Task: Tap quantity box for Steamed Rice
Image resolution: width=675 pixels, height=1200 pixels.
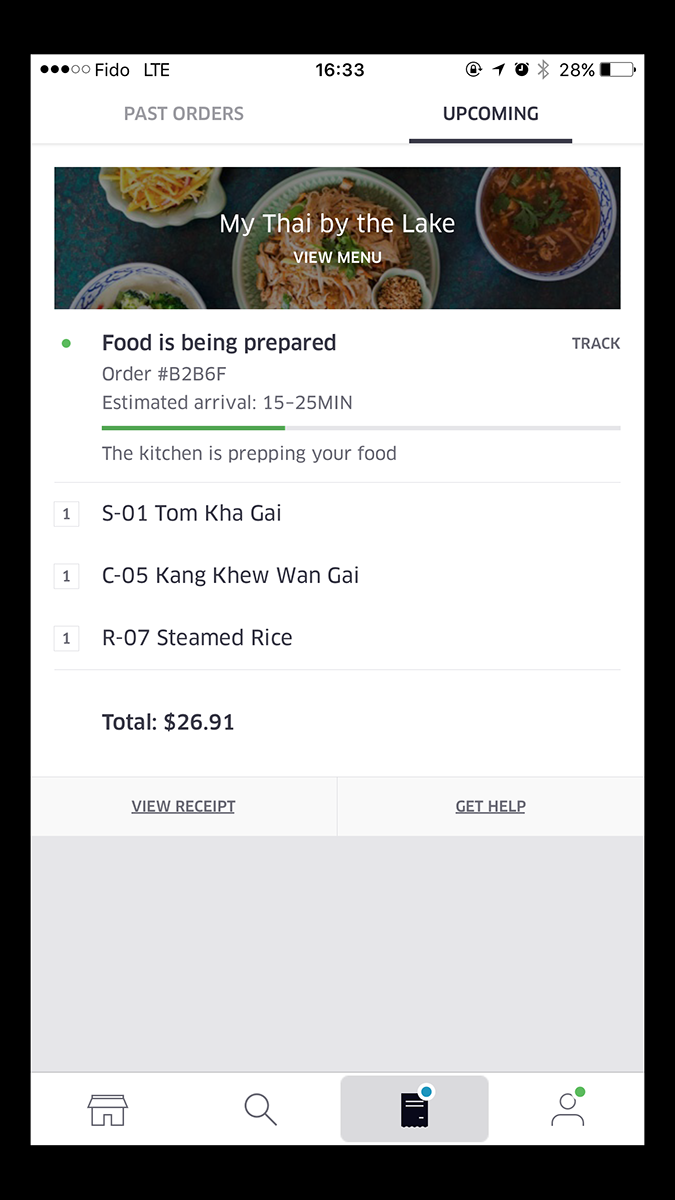Action: point(66,638)
